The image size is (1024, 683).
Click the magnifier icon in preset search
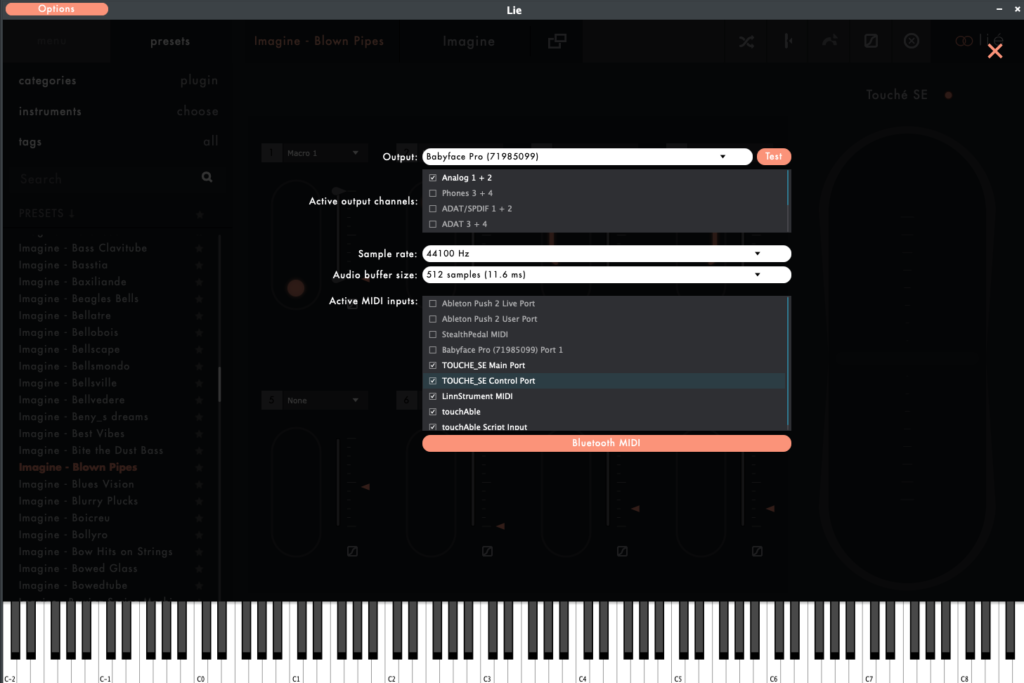pyautogui.click(x=207, y=178)
